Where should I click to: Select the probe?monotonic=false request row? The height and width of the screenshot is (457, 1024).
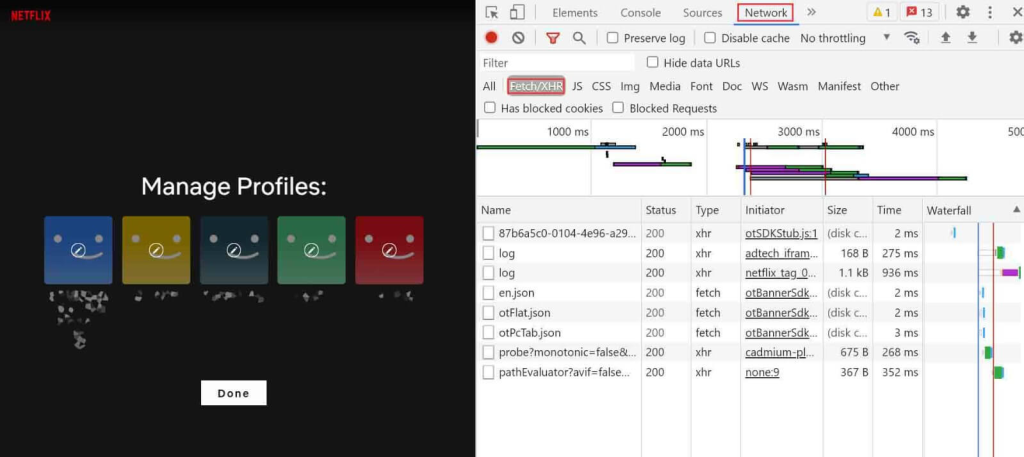(x=750, y=353)
